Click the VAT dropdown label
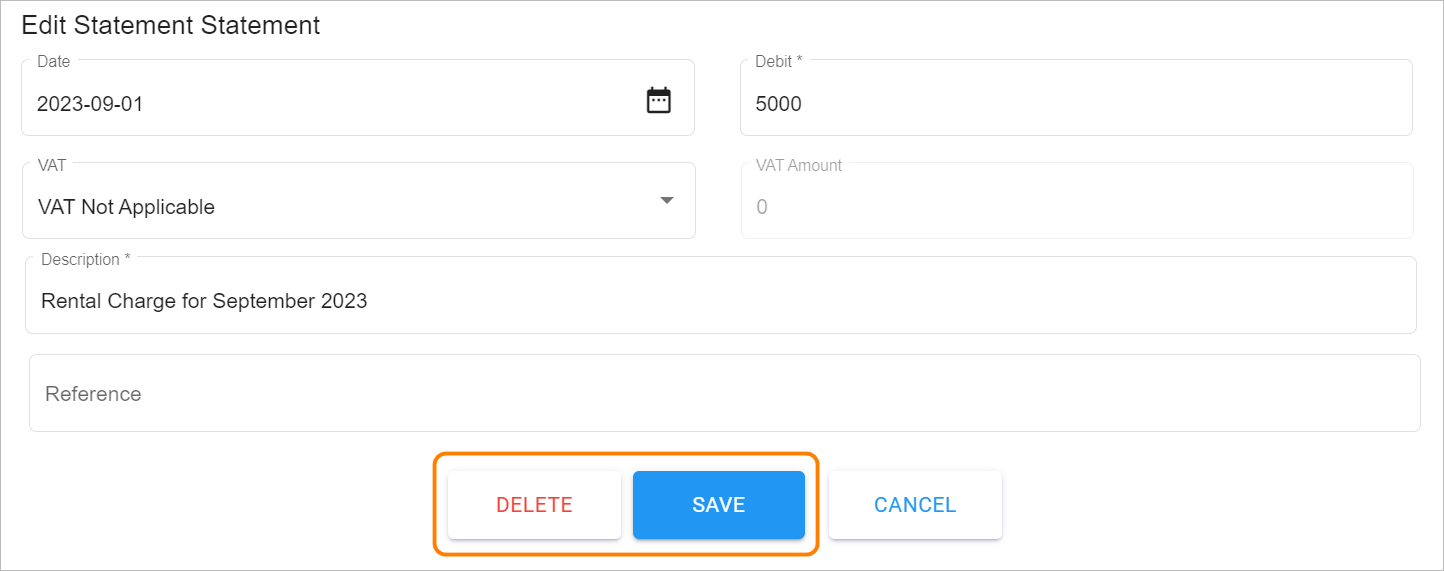This screenshot has width=1444, height=571. [x=52, y=165]
